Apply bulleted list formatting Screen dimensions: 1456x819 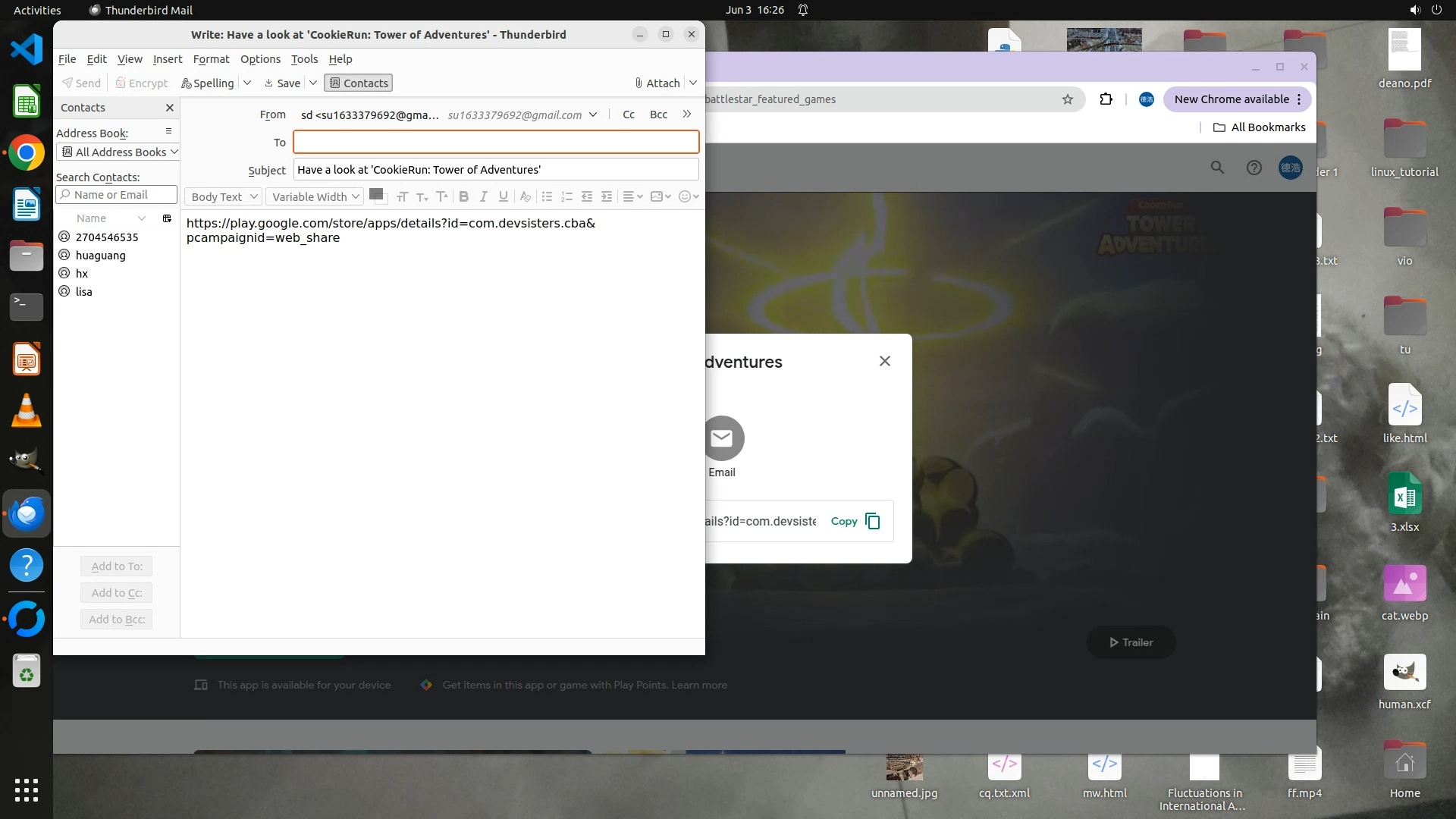pyautogui.click(x=547, y=196)
